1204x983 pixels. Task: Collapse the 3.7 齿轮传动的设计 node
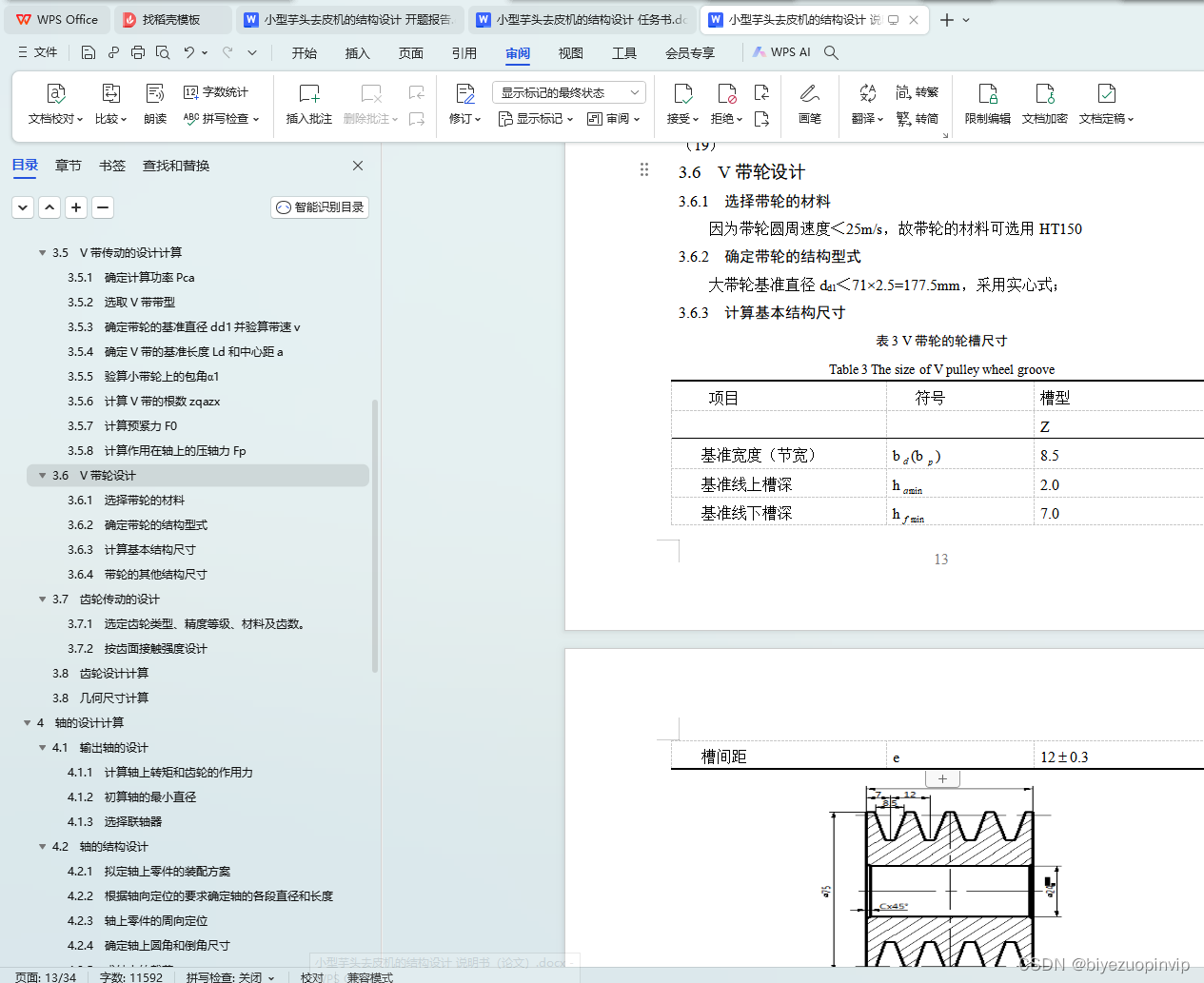pyautogui.click(x=42, y=600)
